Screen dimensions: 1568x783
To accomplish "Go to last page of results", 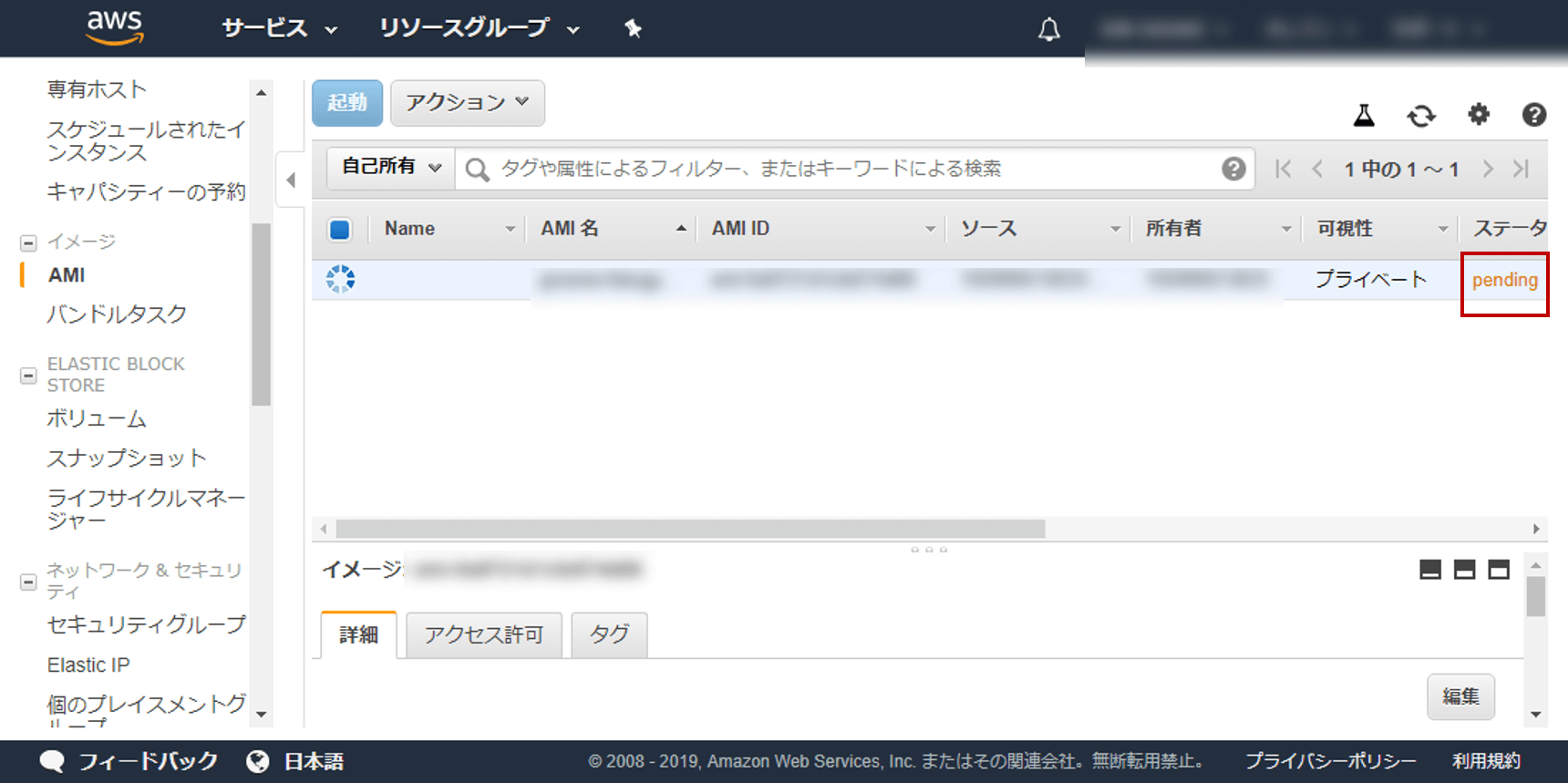I will [1522, 169].
